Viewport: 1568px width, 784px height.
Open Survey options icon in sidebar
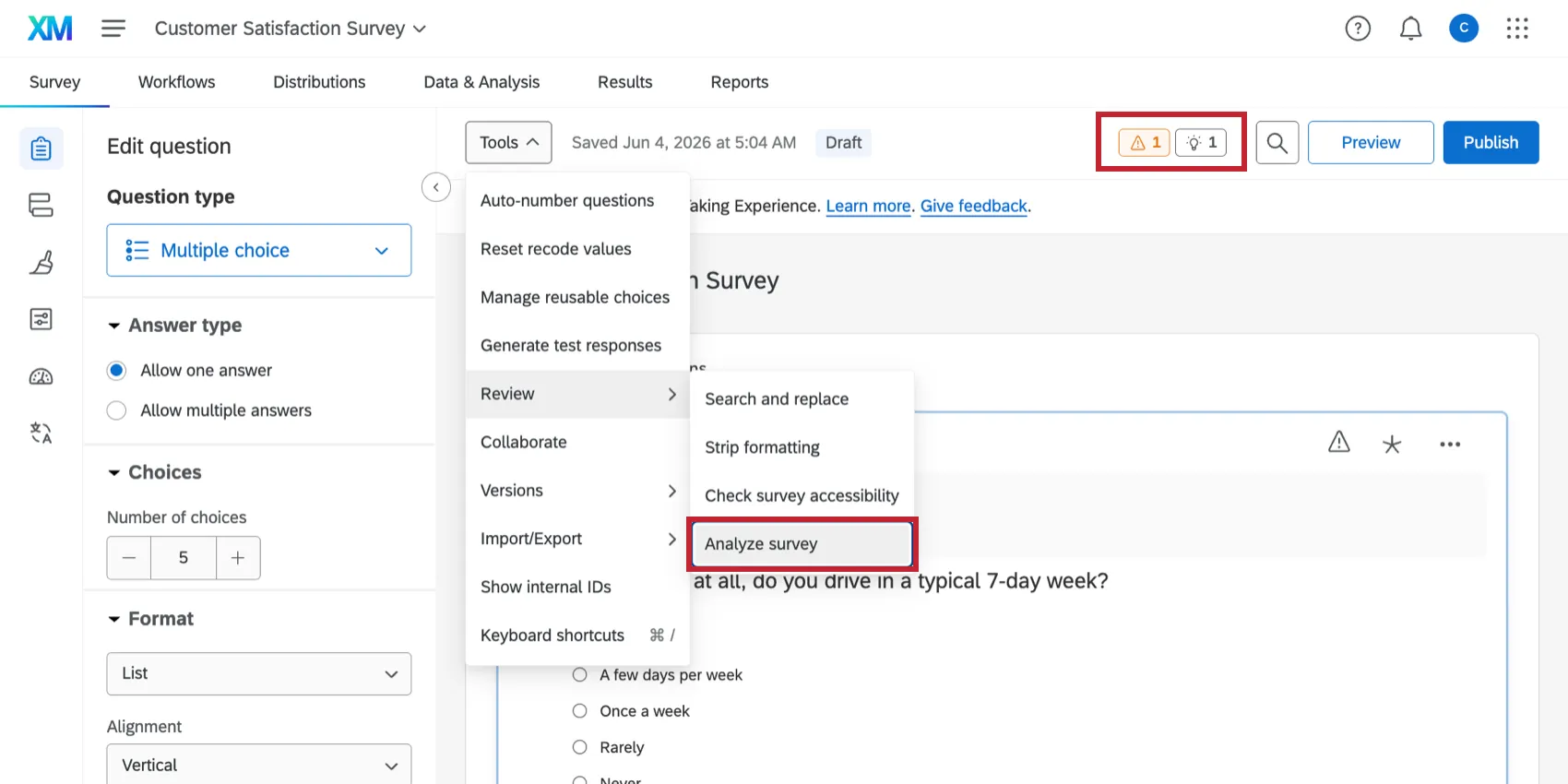click(x=42, y=319)
